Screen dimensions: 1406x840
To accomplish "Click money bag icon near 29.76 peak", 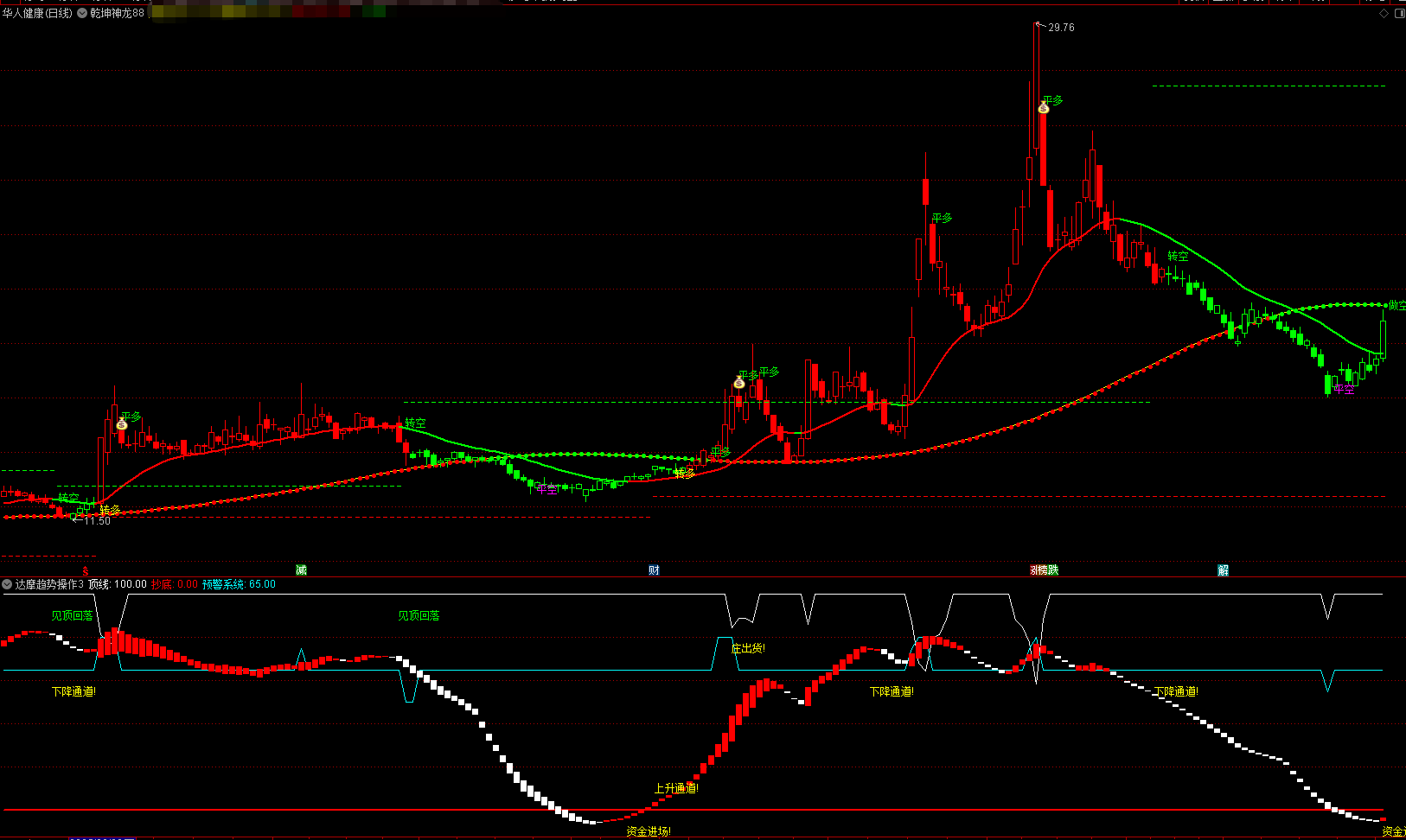I will point(1044,108).
